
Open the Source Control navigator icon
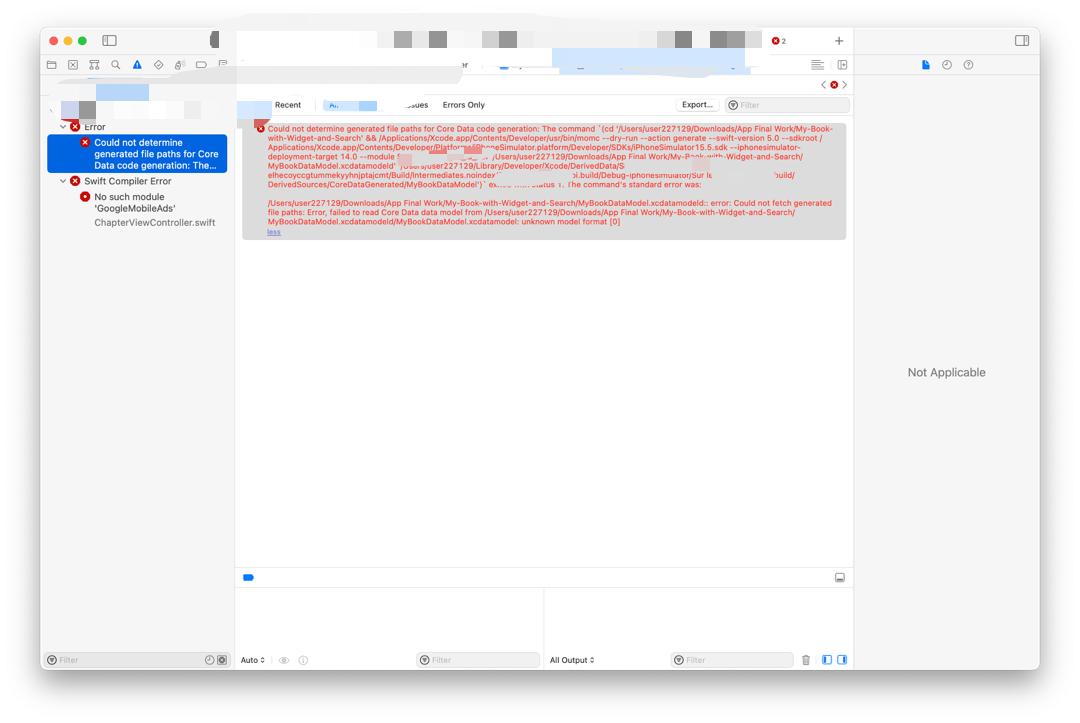[x=73, y=65]
